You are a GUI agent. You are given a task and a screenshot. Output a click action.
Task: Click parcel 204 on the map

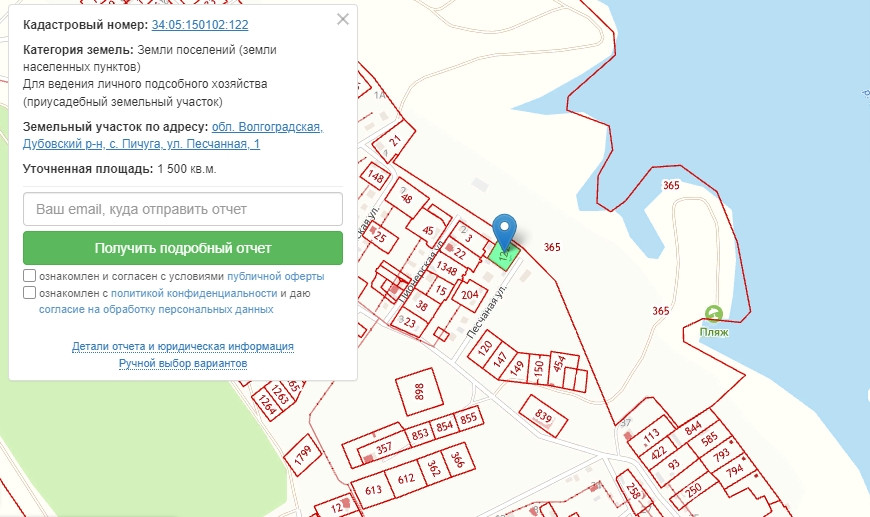470,295
